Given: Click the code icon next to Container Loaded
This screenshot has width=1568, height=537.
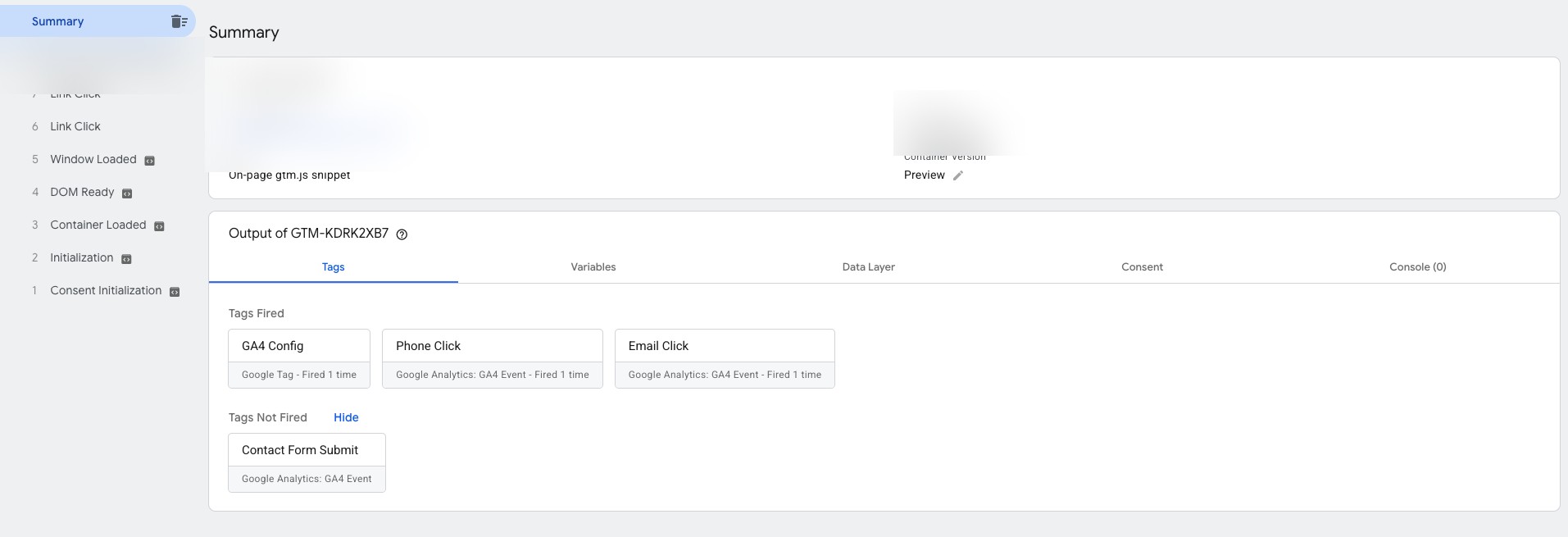Looking at the screenshot, I should tap(159, 226).
